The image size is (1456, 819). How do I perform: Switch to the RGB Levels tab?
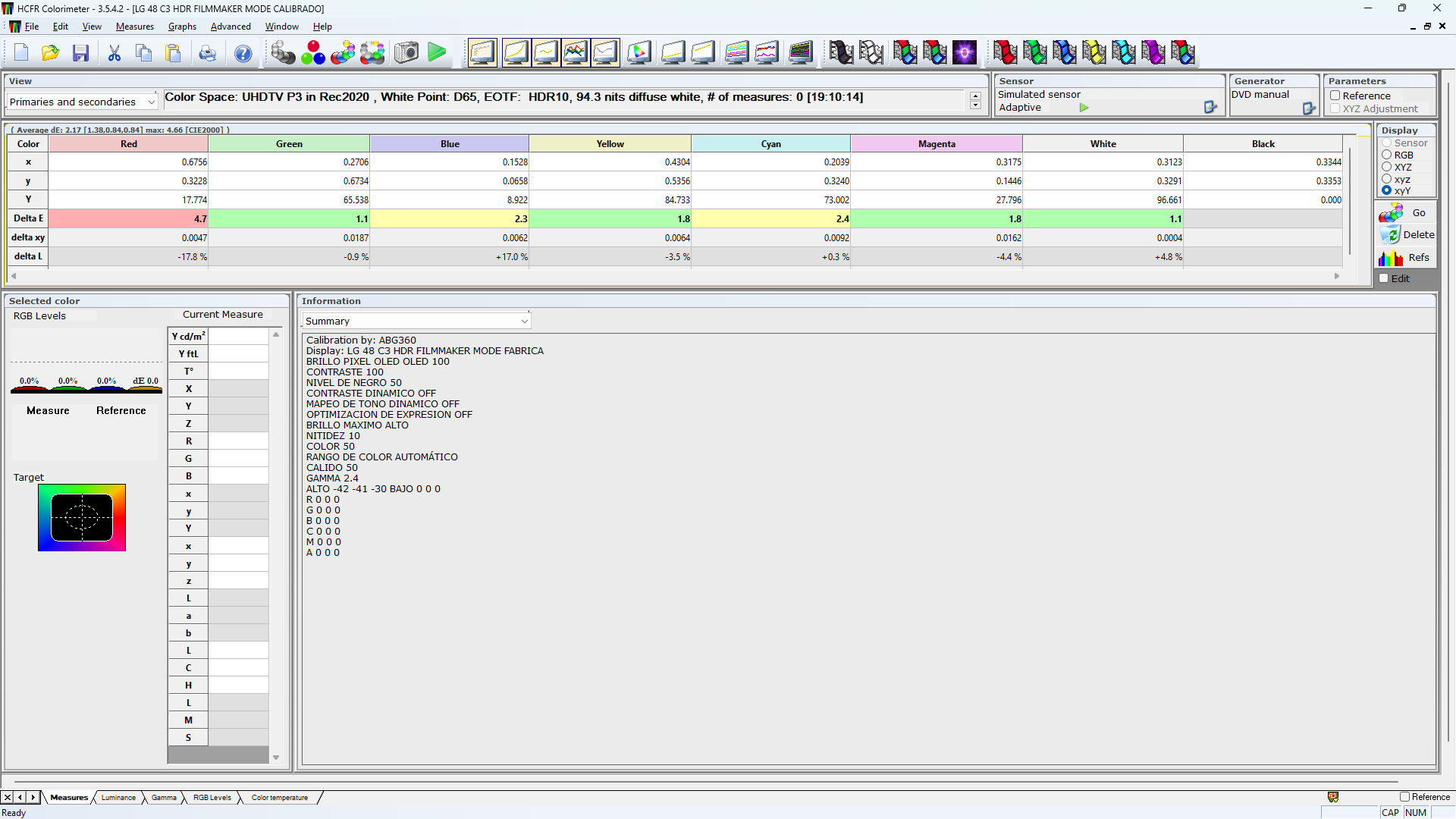[x=212, y=798]
